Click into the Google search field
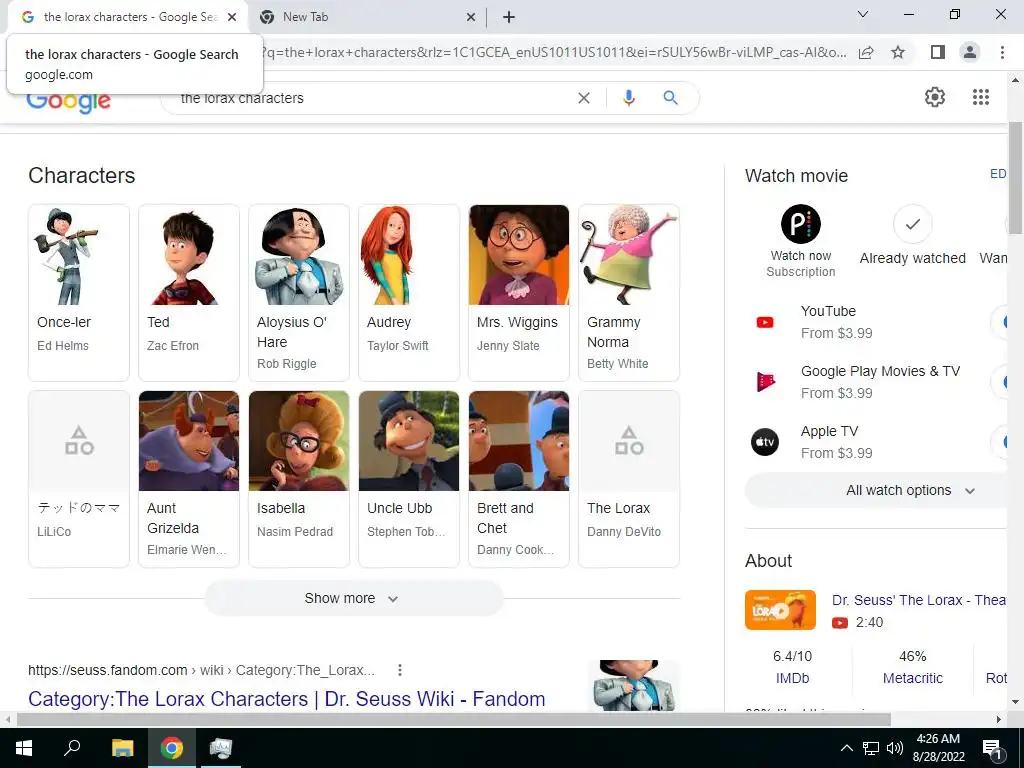This screenshot has width=1024, height=768. [372, 98]
